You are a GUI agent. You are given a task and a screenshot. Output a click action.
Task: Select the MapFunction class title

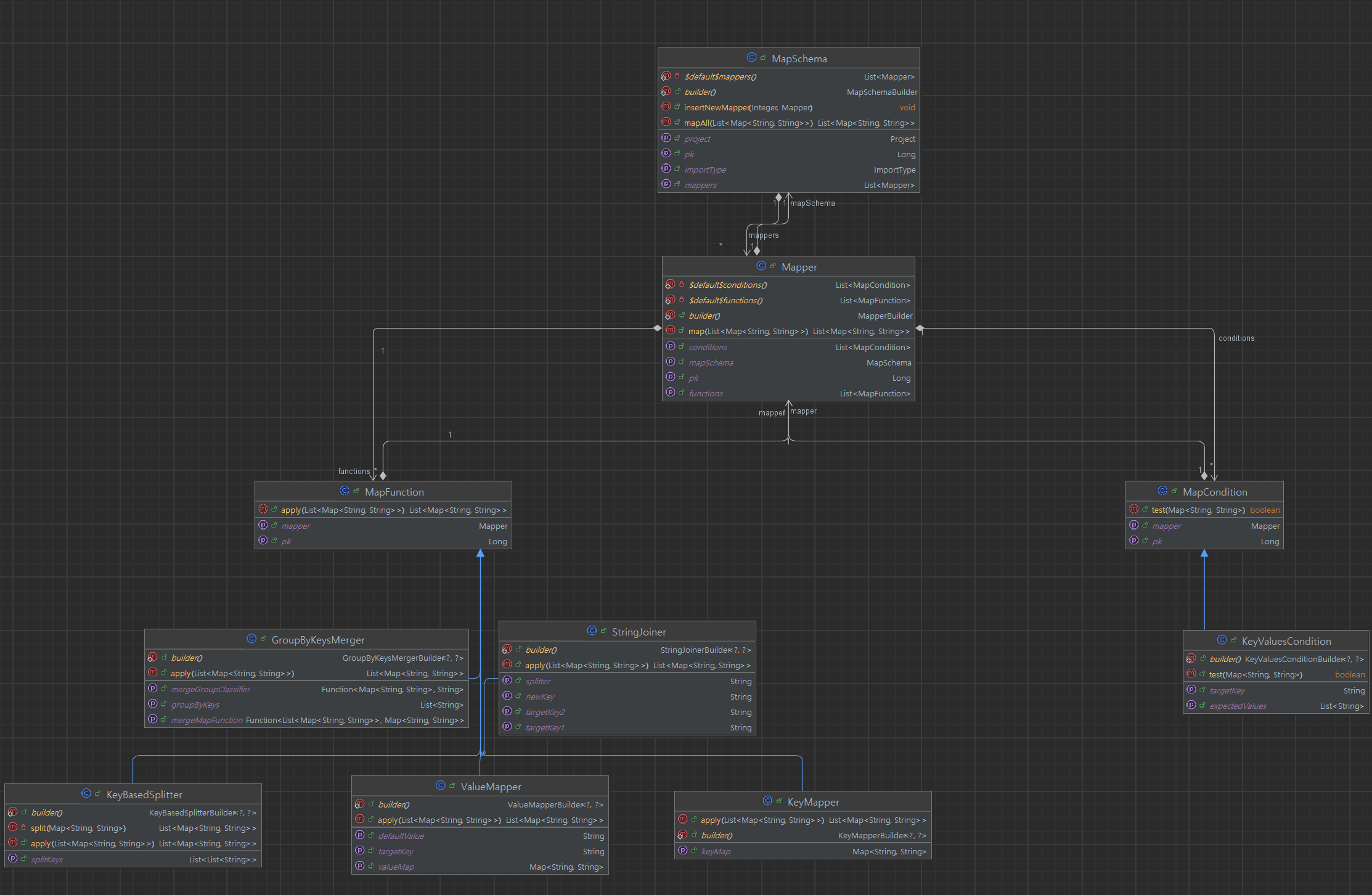pos(394,492)
